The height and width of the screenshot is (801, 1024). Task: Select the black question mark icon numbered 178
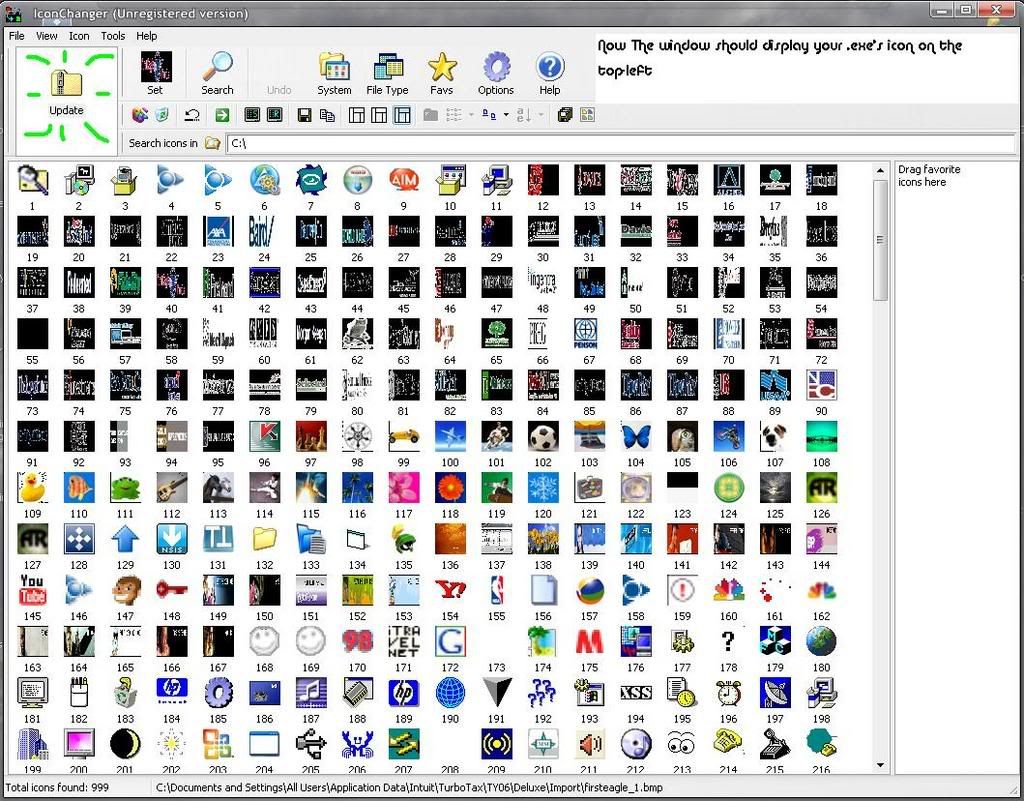[728, 642]
